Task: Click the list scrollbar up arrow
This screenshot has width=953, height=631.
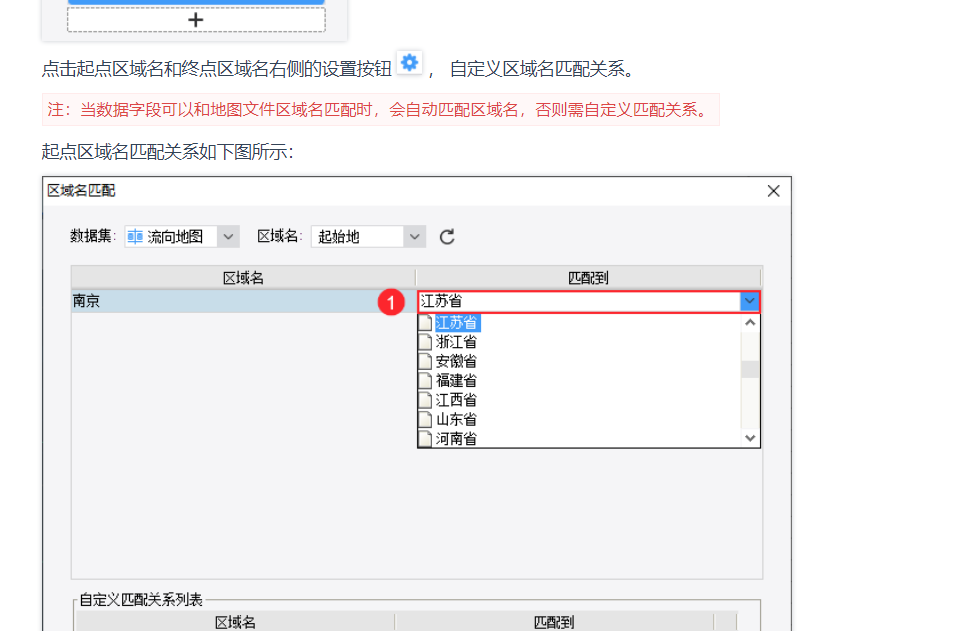Action: click(750, 322)
